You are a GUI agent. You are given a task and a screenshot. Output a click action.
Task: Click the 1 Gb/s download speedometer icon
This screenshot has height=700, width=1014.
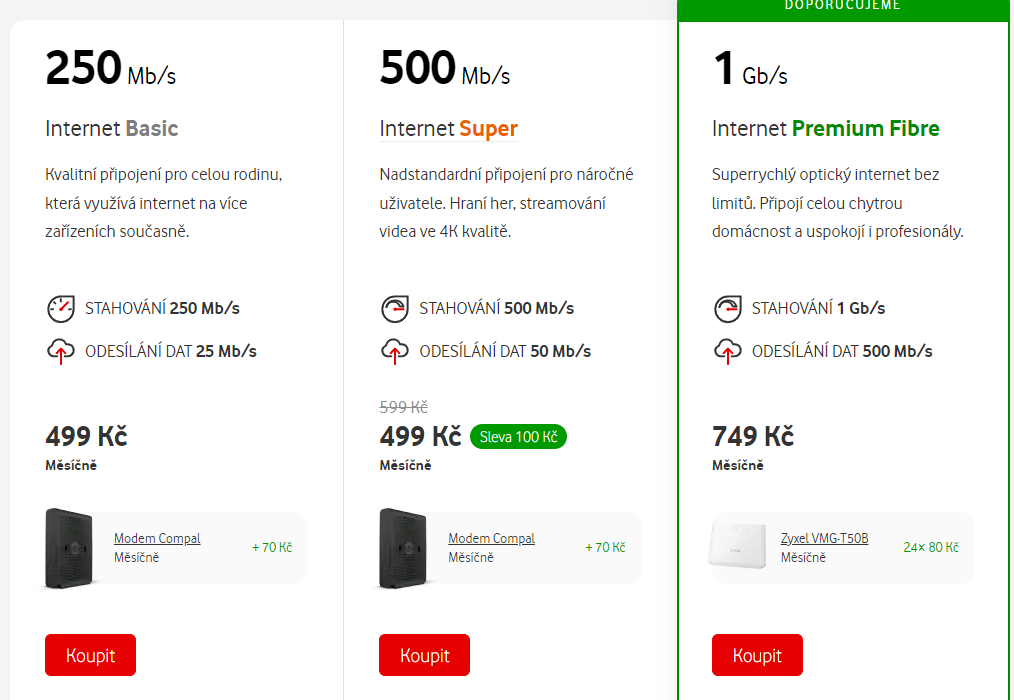click(728, 309)
